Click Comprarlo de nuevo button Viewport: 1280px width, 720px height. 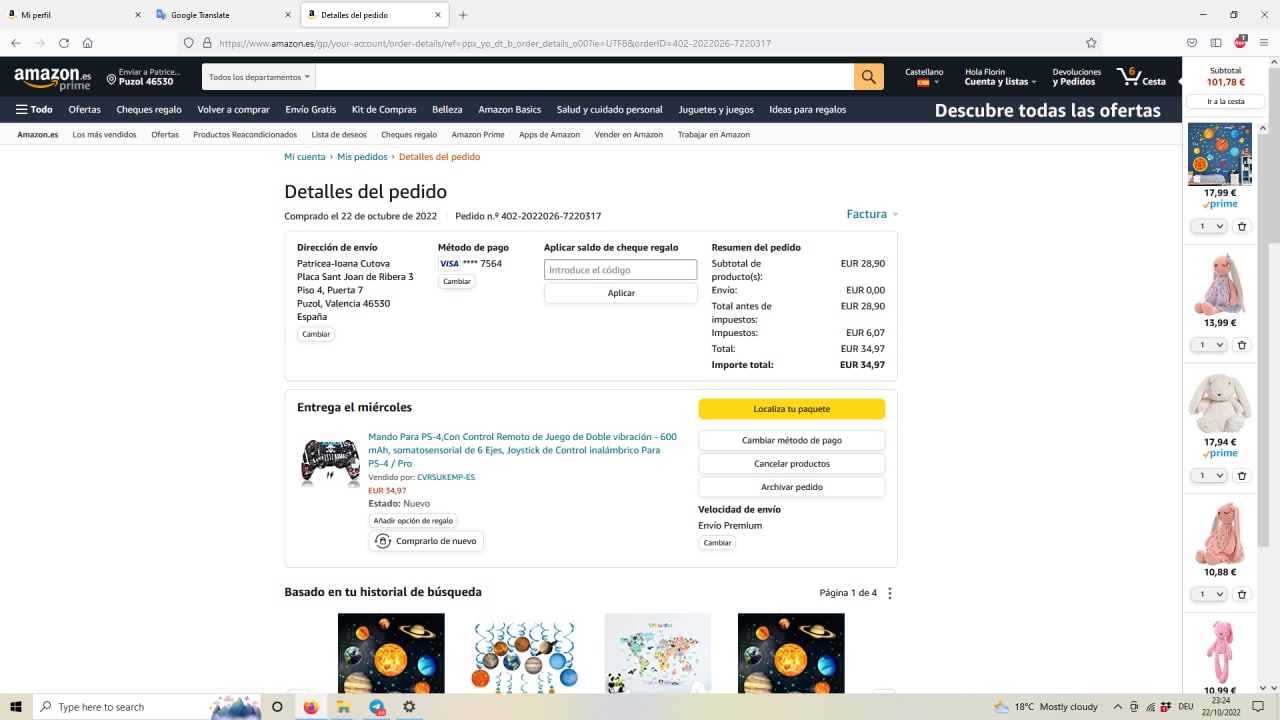(x=426, y=541)
